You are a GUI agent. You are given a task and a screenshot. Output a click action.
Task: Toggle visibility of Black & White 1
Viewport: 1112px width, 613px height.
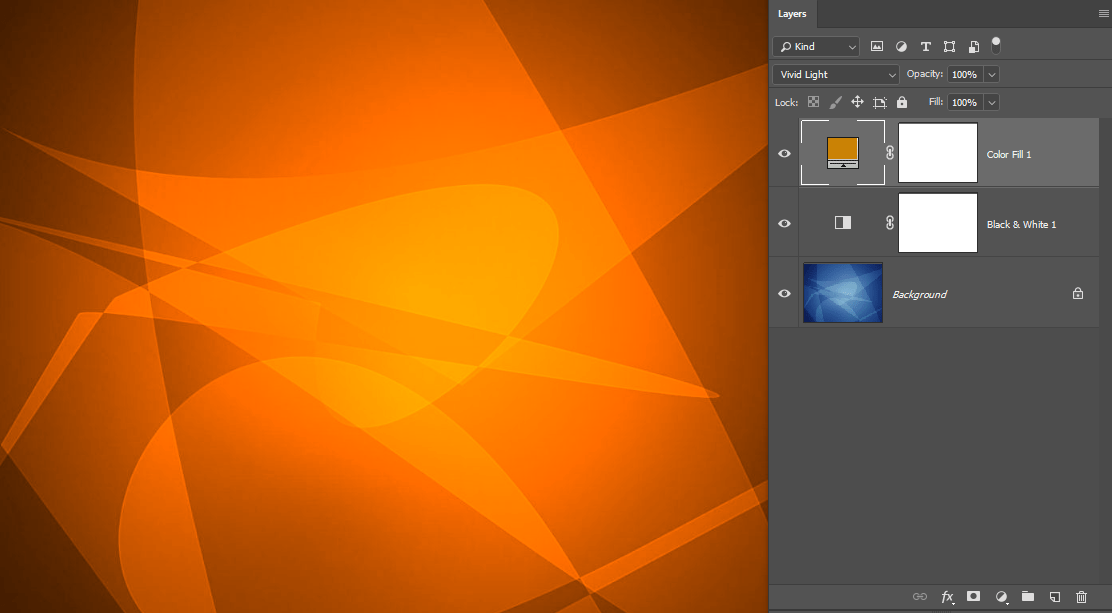tap(784, 223)
